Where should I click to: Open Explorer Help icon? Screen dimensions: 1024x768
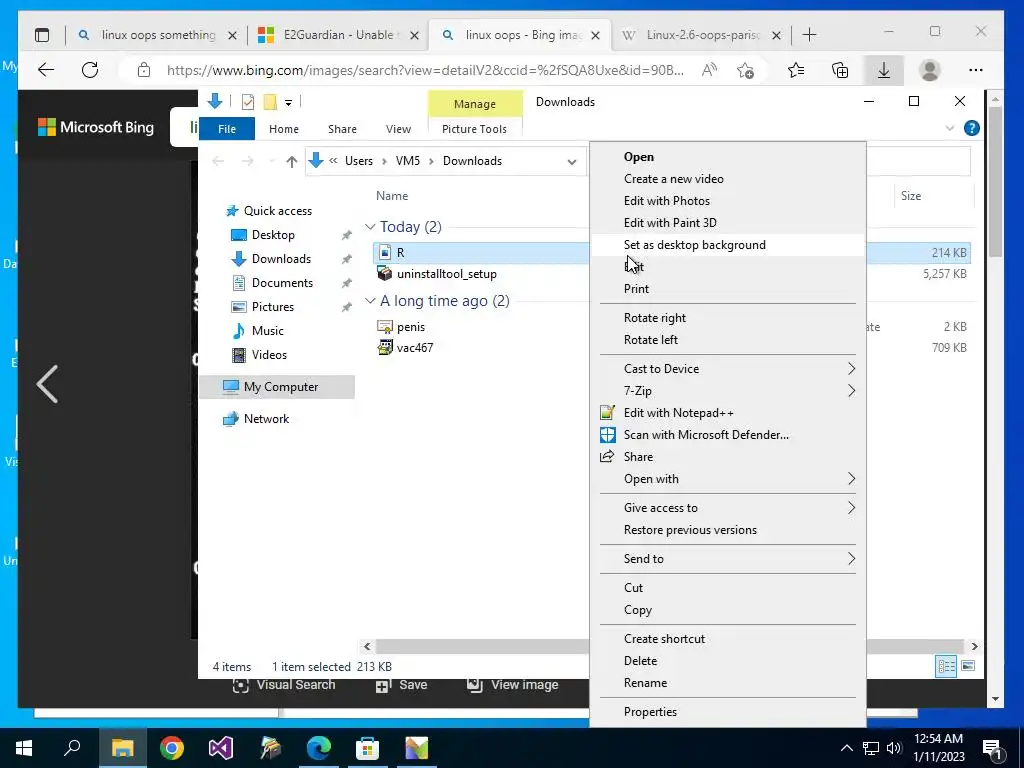(972, 128)
